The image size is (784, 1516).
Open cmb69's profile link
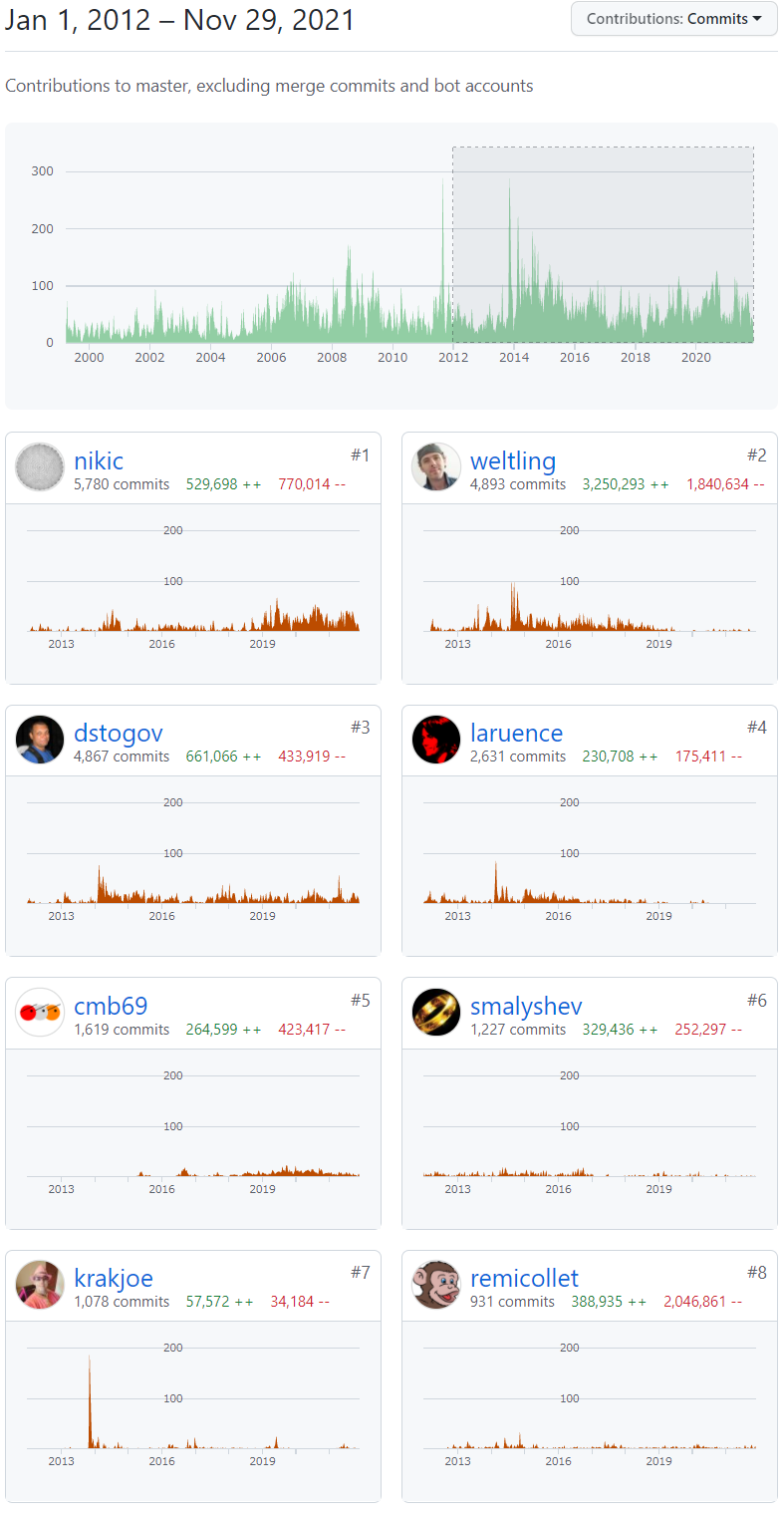pos(111,1006)
